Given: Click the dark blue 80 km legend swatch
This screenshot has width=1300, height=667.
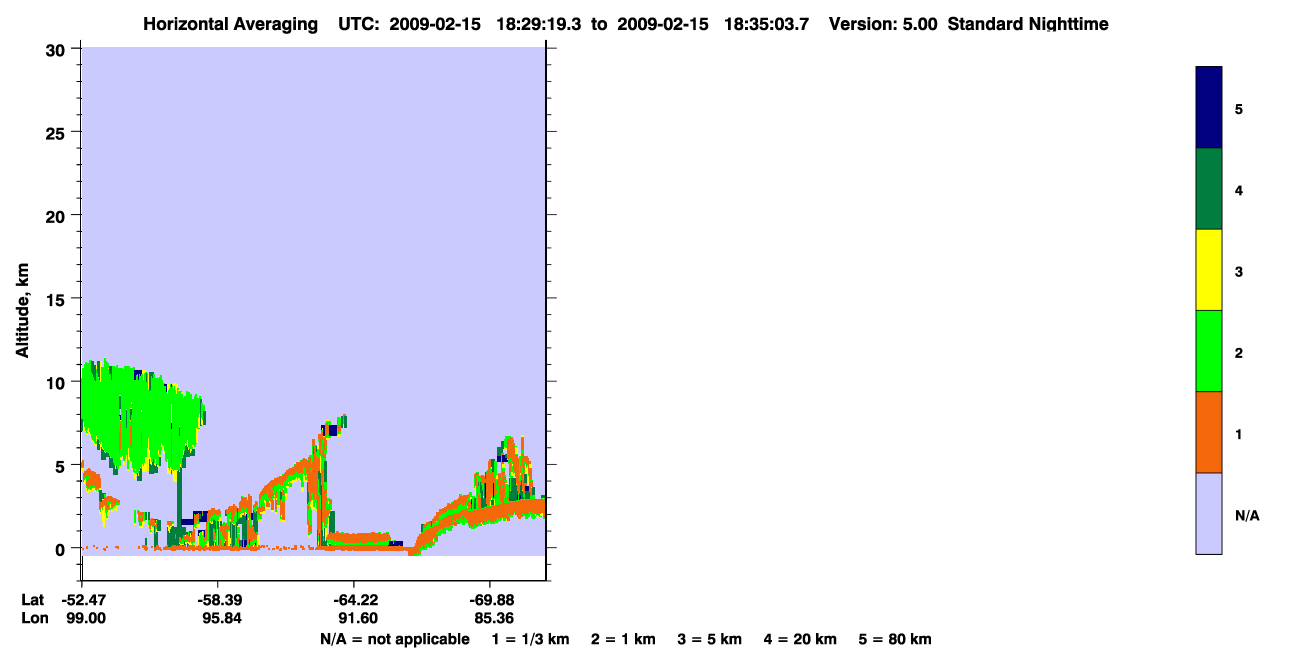Looking at the screenshot, I should (x=1209, y=108).
